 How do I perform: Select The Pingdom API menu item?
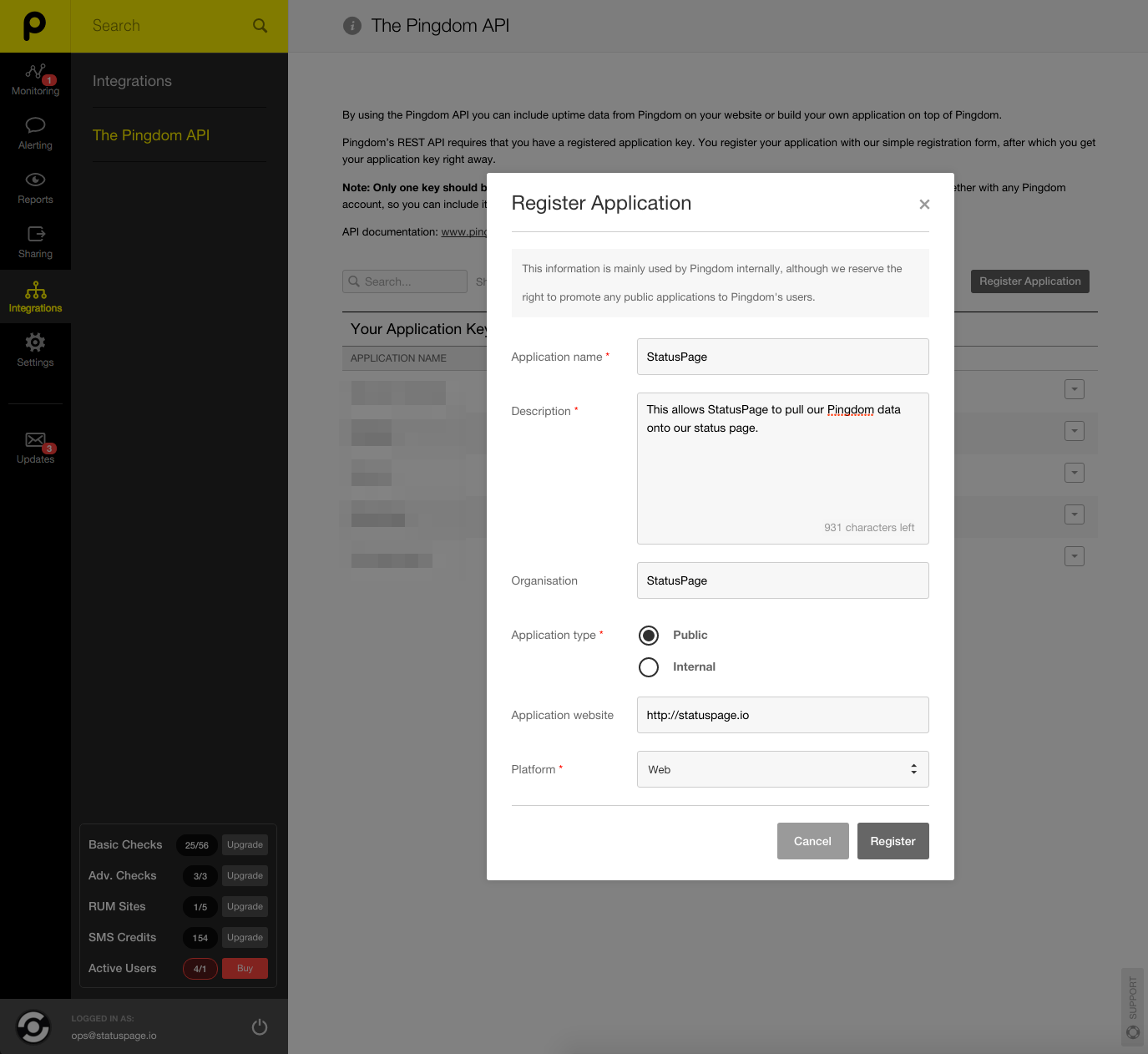[151, 135]
